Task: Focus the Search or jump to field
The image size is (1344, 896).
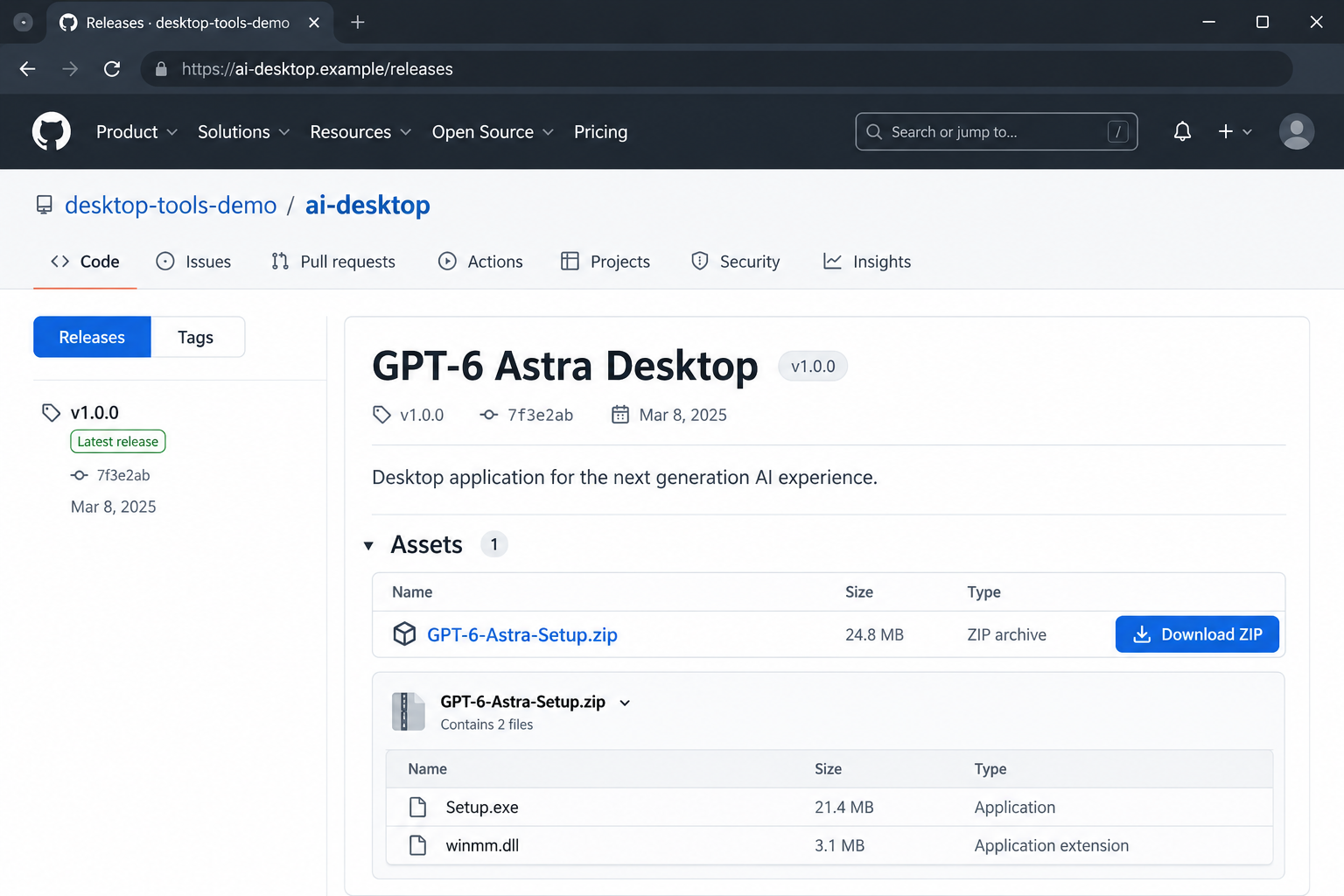Action: pyautogui.click(x=997, y=131)
